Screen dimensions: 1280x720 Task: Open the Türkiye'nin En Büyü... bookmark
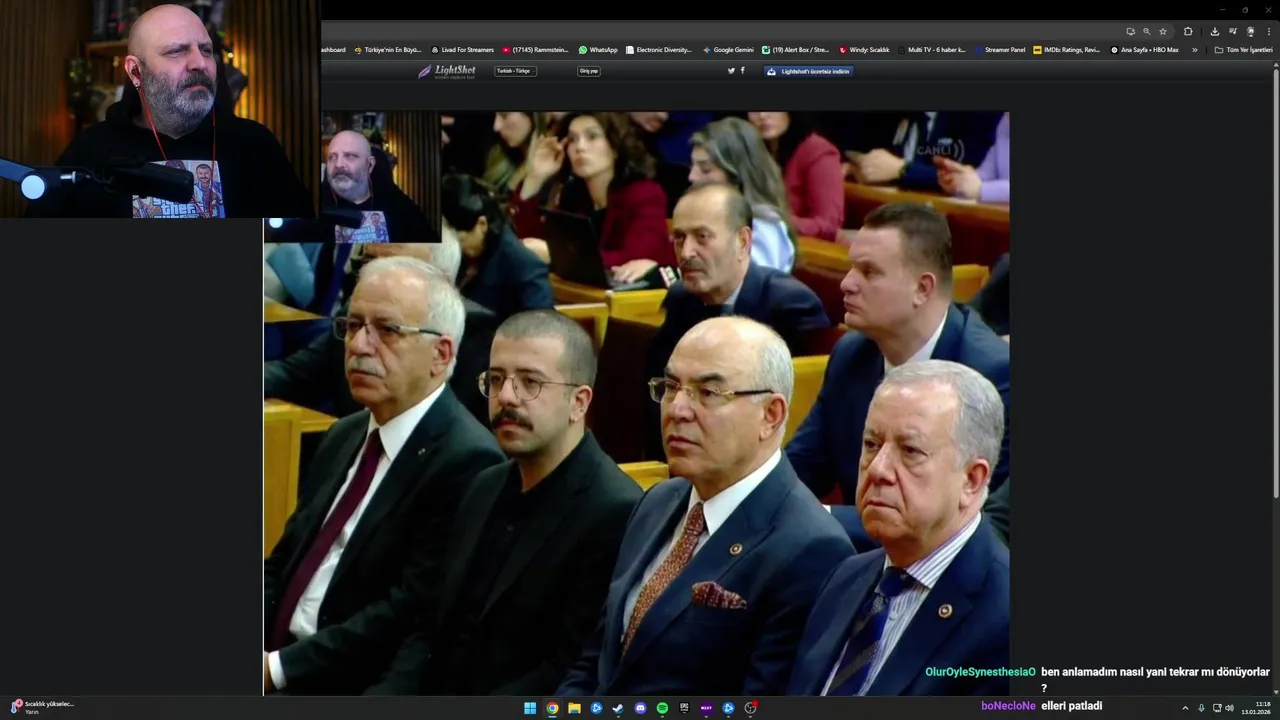click(x=388, y=49)
